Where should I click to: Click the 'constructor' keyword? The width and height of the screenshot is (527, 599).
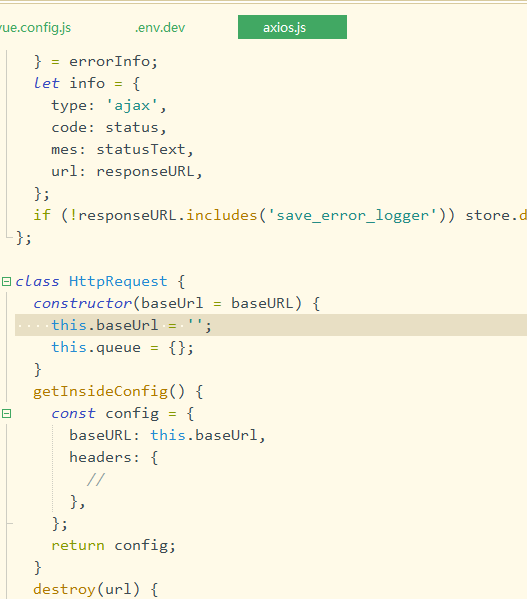[82, 303]
